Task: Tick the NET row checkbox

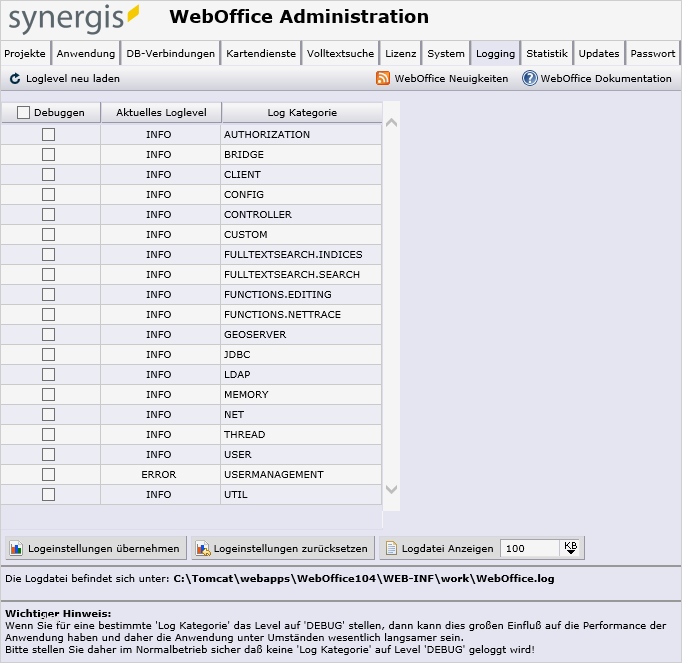Action: pos(48,415)
